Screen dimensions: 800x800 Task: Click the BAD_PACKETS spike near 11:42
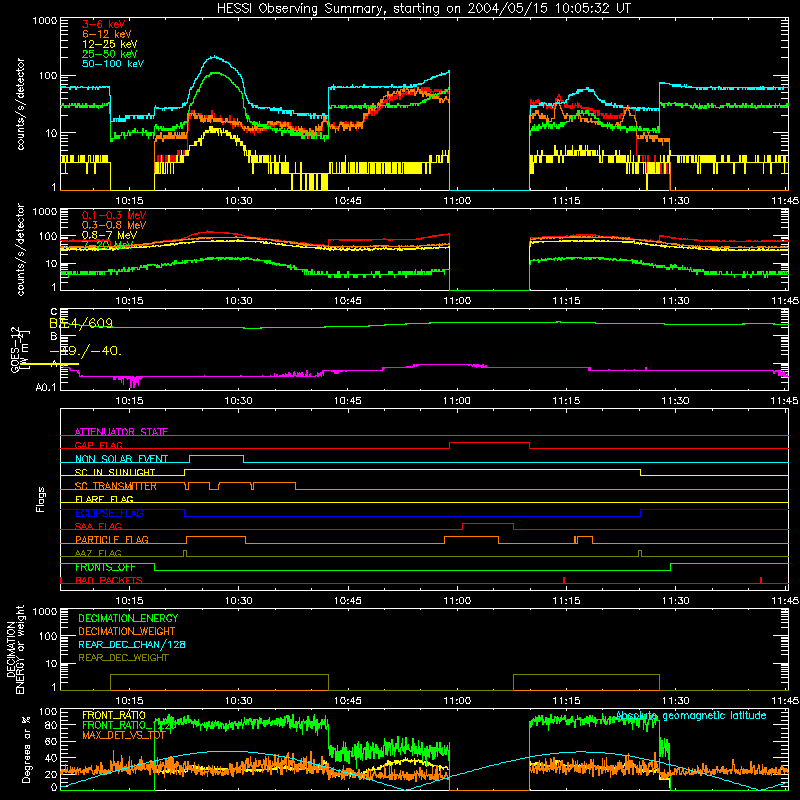[761, 580]
